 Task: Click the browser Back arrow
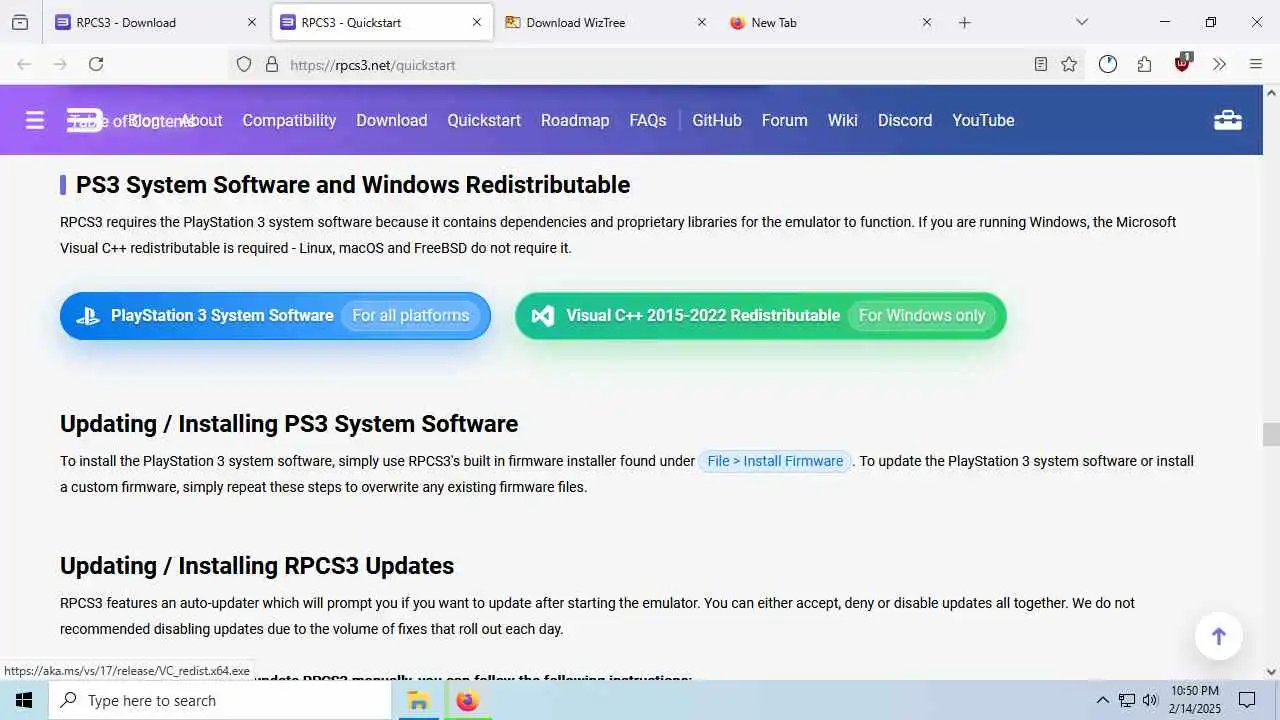click(x=24, y=64)
